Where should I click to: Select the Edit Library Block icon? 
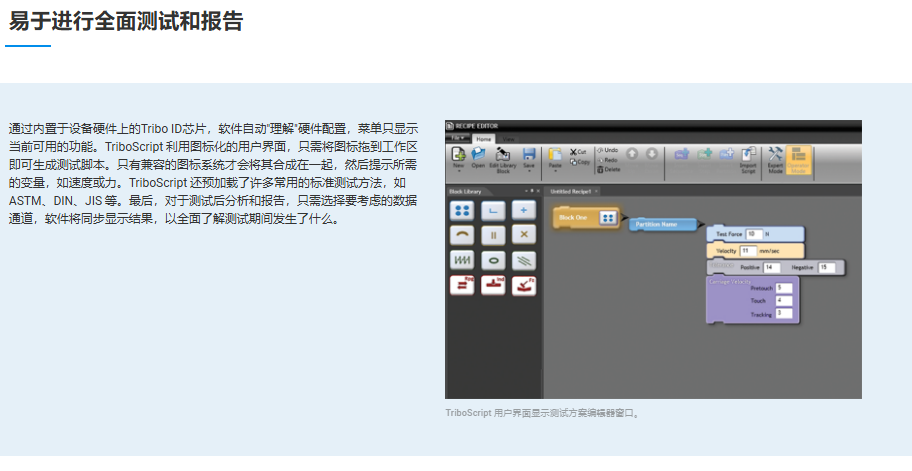pyautogui.click(x=503, y=154)
